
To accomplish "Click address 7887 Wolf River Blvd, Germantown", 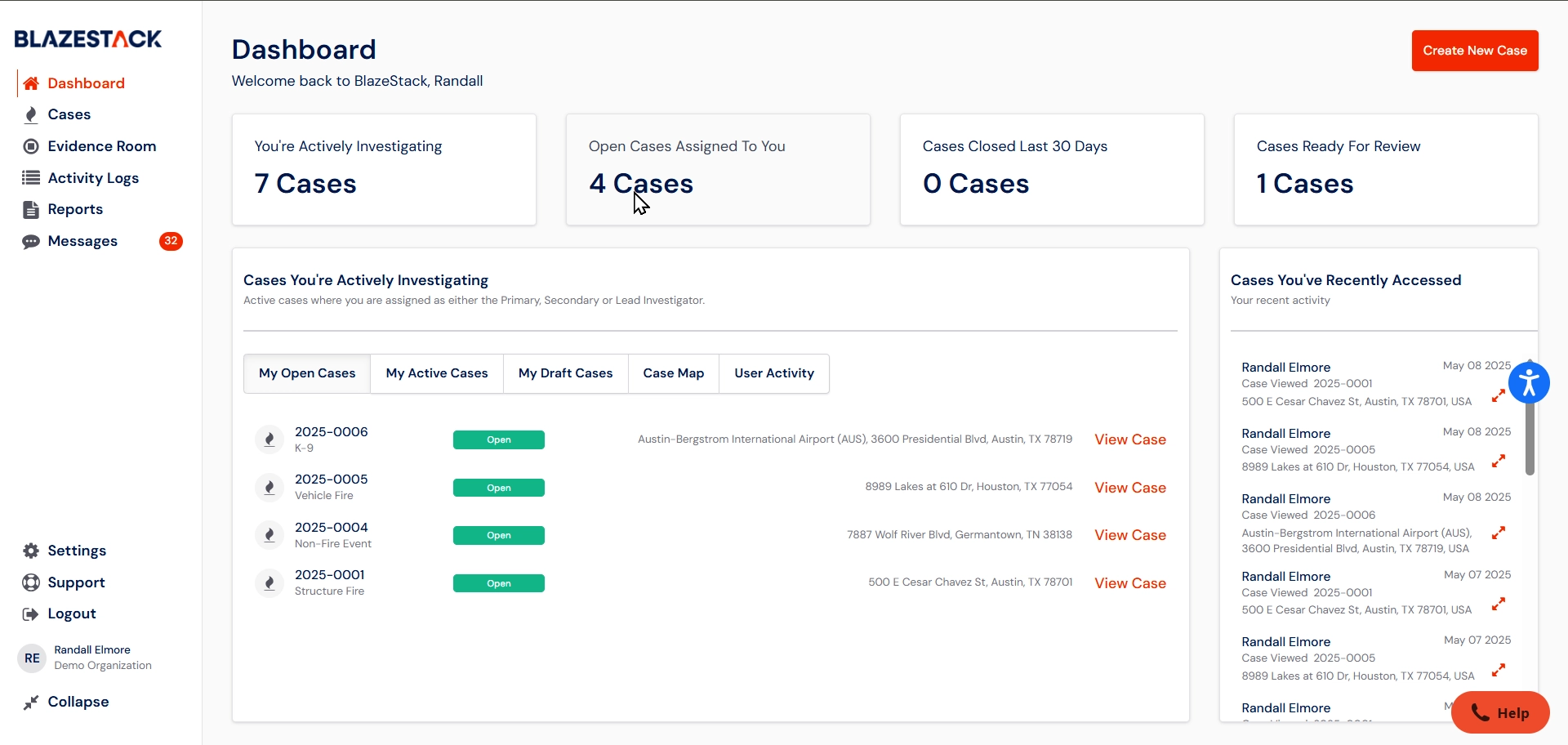I will tap(960, 534).
